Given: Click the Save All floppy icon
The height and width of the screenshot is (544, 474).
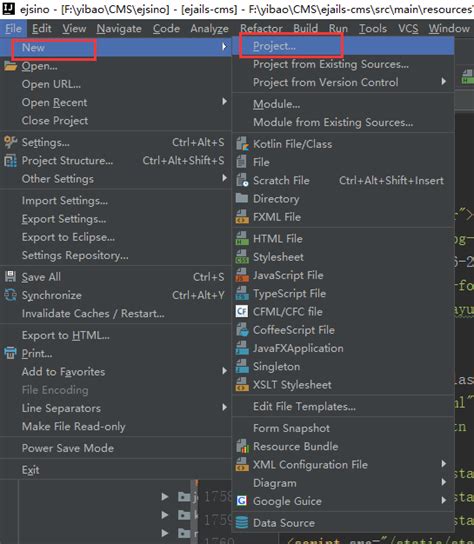Looking at the screenshot, I should pyautogui.click(x=10, y=277).
